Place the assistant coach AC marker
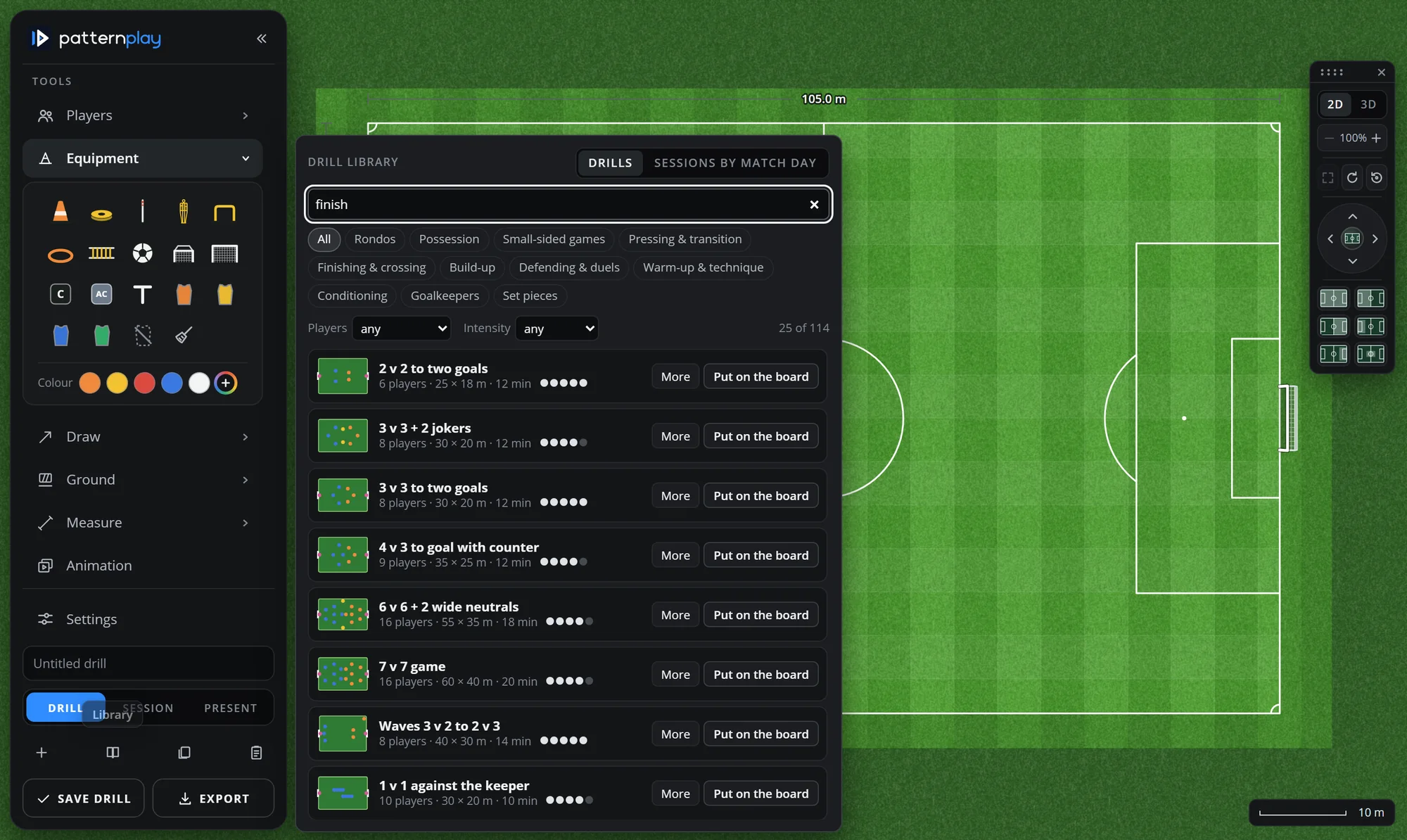Image resolution: width=1407 pixels, height=840 pixels. pyautogui.click(x=101, y=294)
